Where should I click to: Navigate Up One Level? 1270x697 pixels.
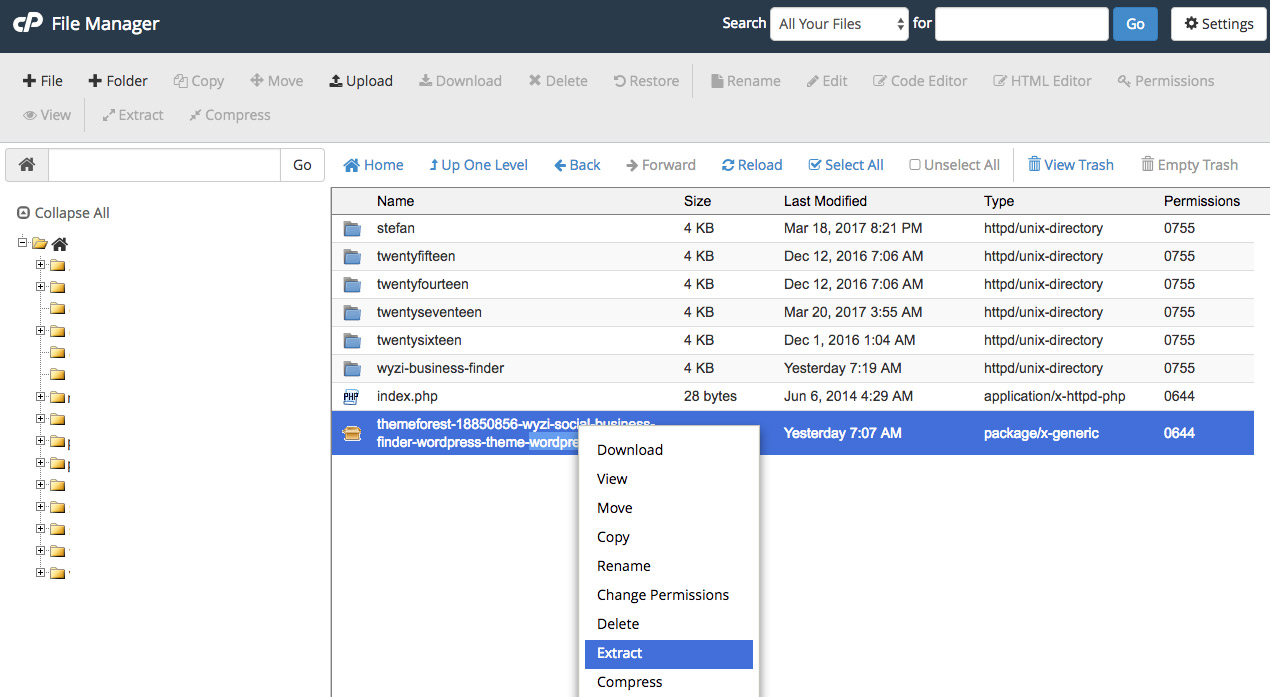coord(478,165)
